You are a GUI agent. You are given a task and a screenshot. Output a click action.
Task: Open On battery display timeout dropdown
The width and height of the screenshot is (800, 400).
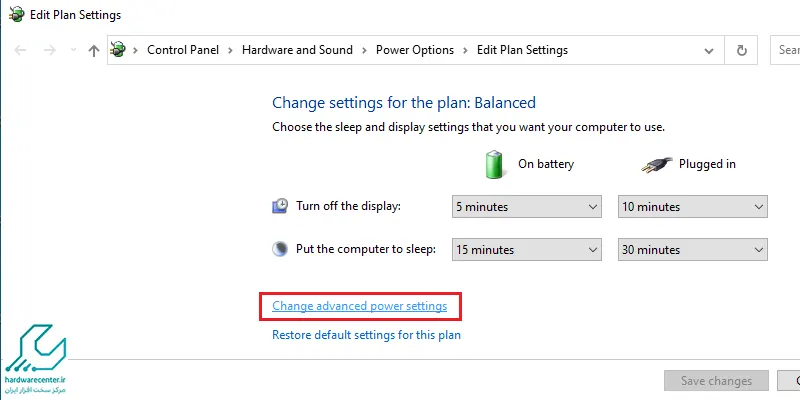coord(527,207)
